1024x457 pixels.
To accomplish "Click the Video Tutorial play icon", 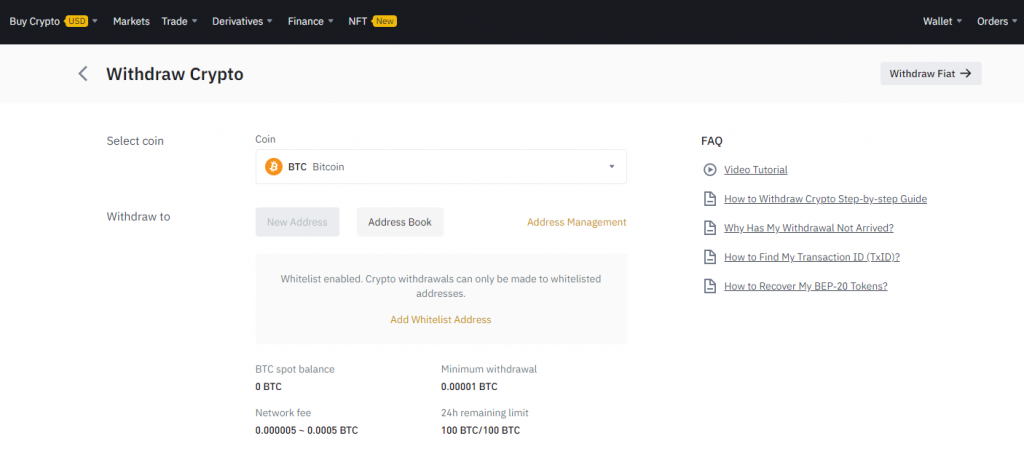I will tap(709, 170).
